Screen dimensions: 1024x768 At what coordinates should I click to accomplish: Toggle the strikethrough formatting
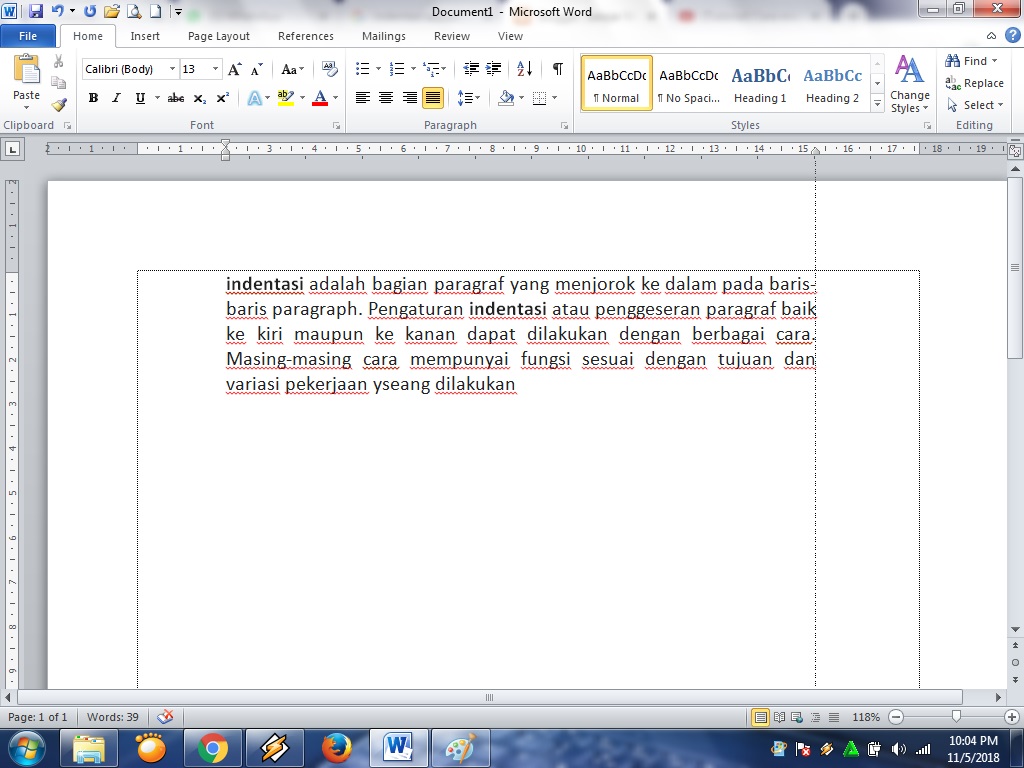pyautogui.click(x=176, y=98)
